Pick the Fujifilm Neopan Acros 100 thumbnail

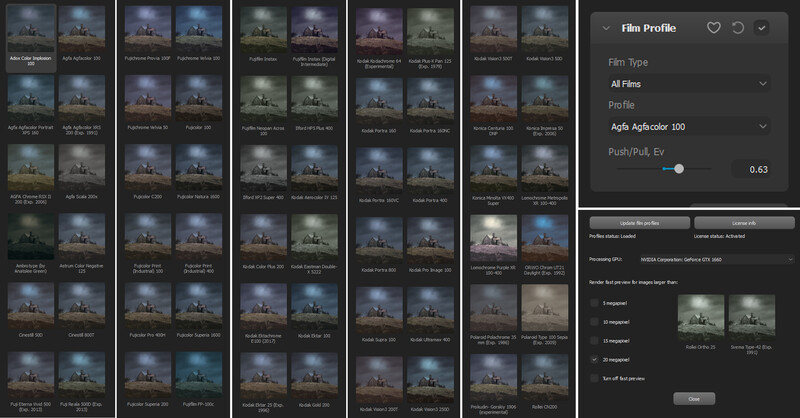point(263,100)
